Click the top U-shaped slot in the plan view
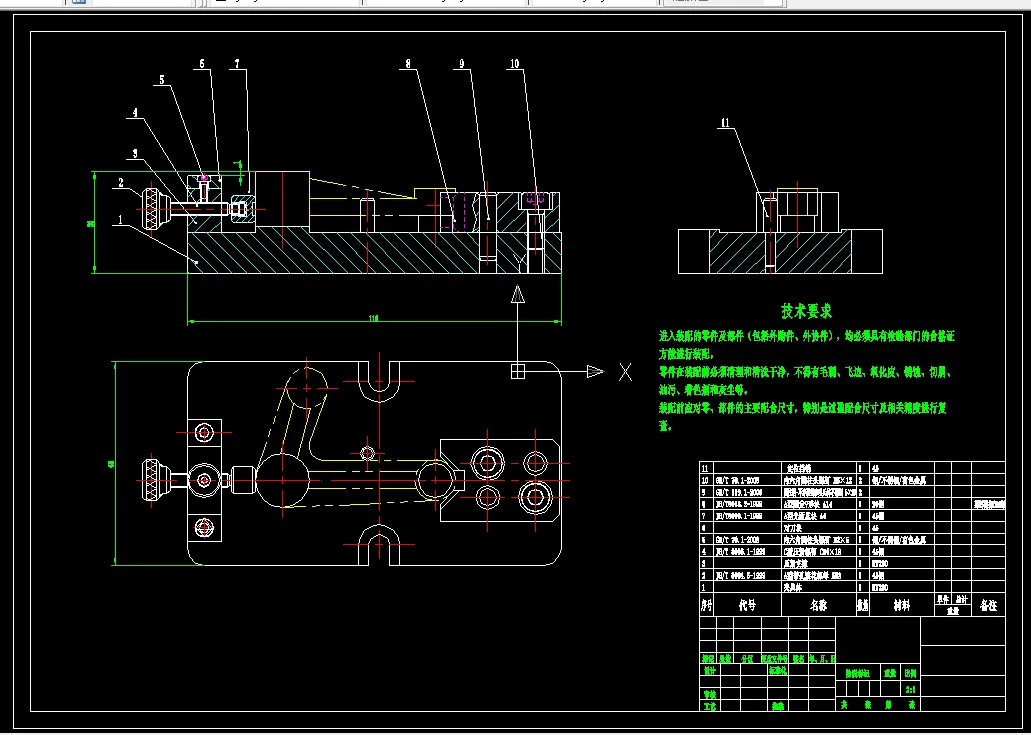Screen dimensions: 1031x735 pyautogui.click(x=379, y=381)
